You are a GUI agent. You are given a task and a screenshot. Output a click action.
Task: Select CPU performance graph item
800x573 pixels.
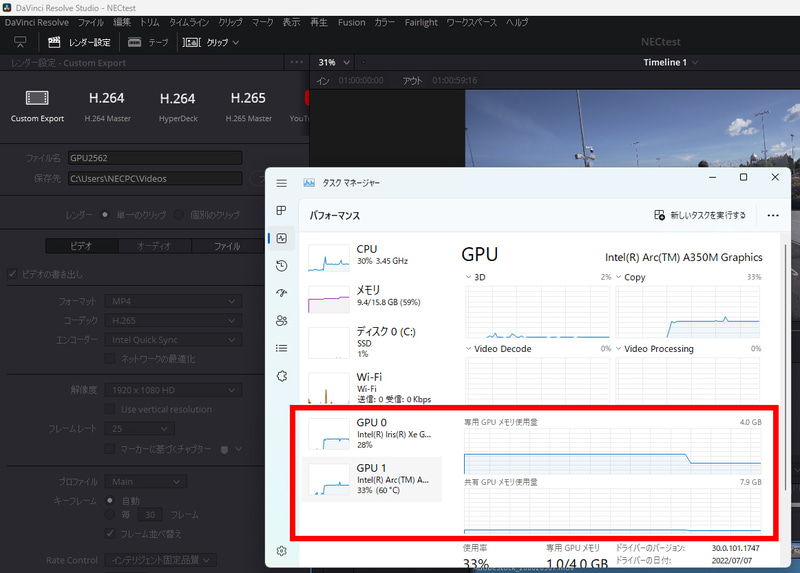coord(371,256)
